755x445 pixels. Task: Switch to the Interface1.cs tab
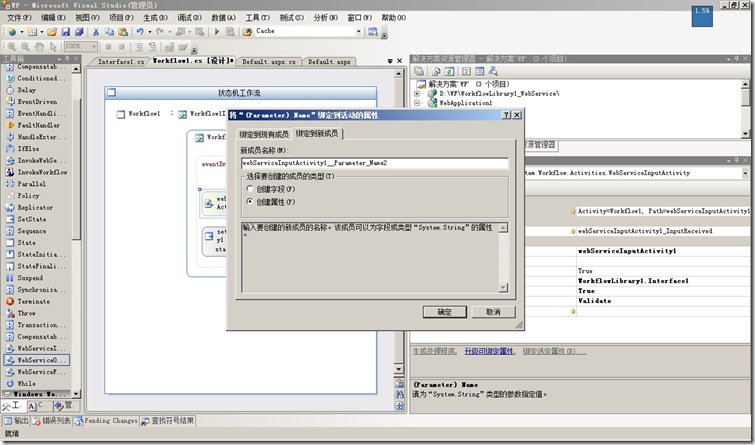click(x=120, y=62)
